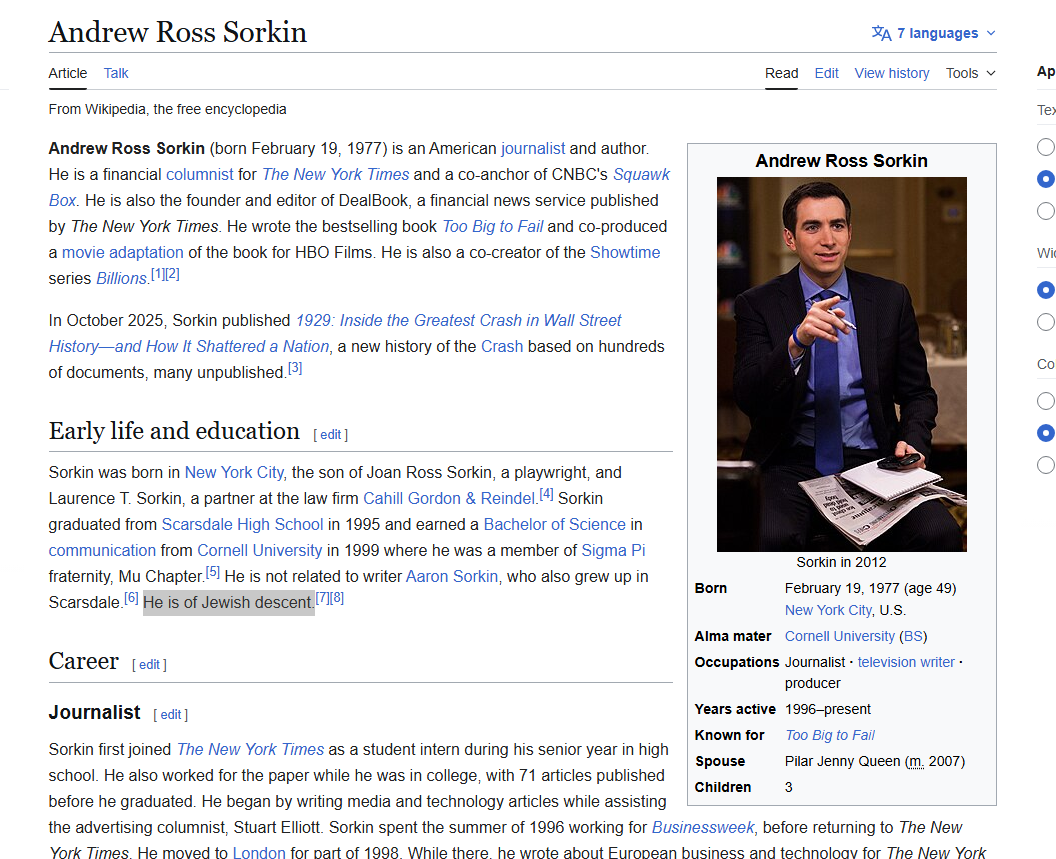
Task: Click highlighted text 'He is of Jewish descent.'
Action: (229, 602)
